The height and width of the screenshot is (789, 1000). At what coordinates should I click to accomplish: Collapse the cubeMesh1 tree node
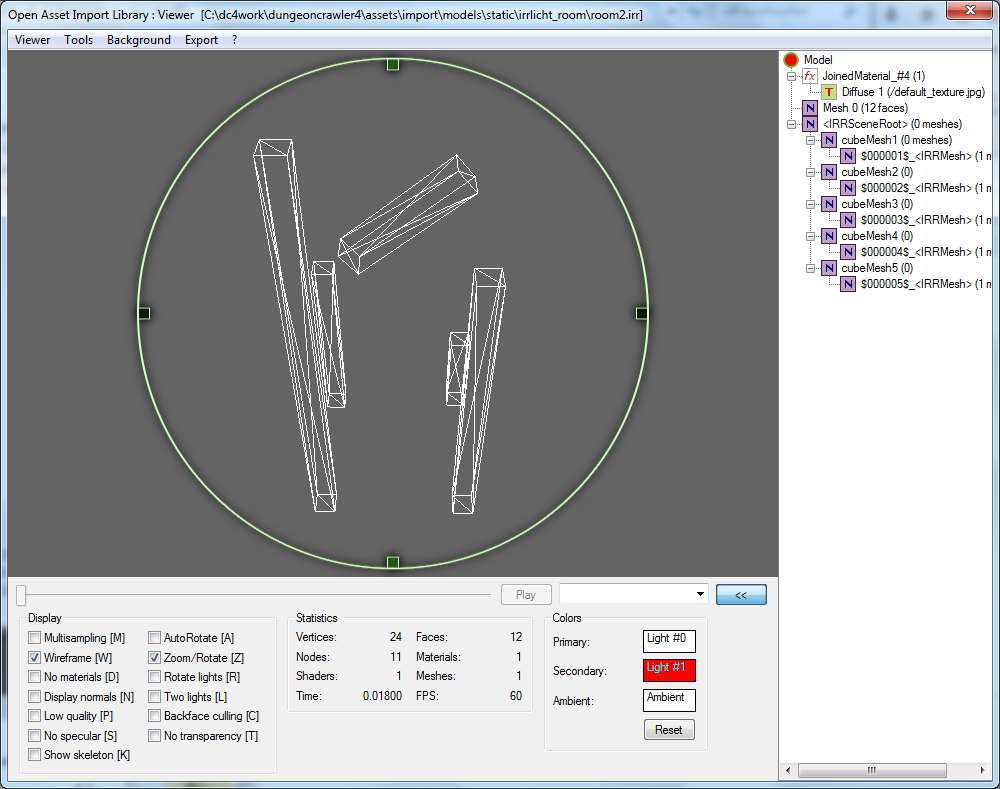[x=810, y=140]
